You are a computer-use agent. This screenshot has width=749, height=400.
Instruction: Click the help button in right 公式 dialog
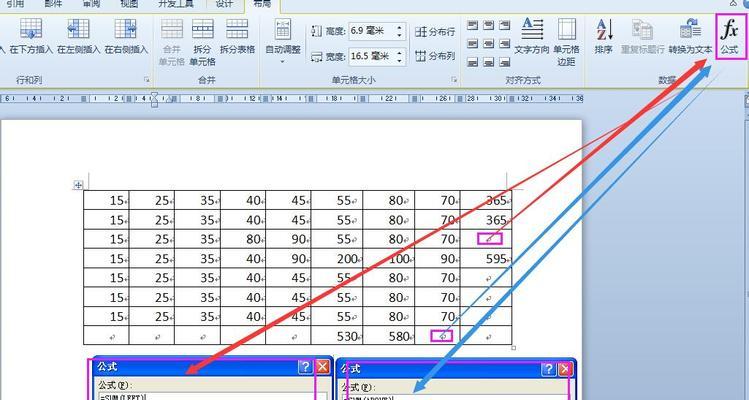pos(548,369)
